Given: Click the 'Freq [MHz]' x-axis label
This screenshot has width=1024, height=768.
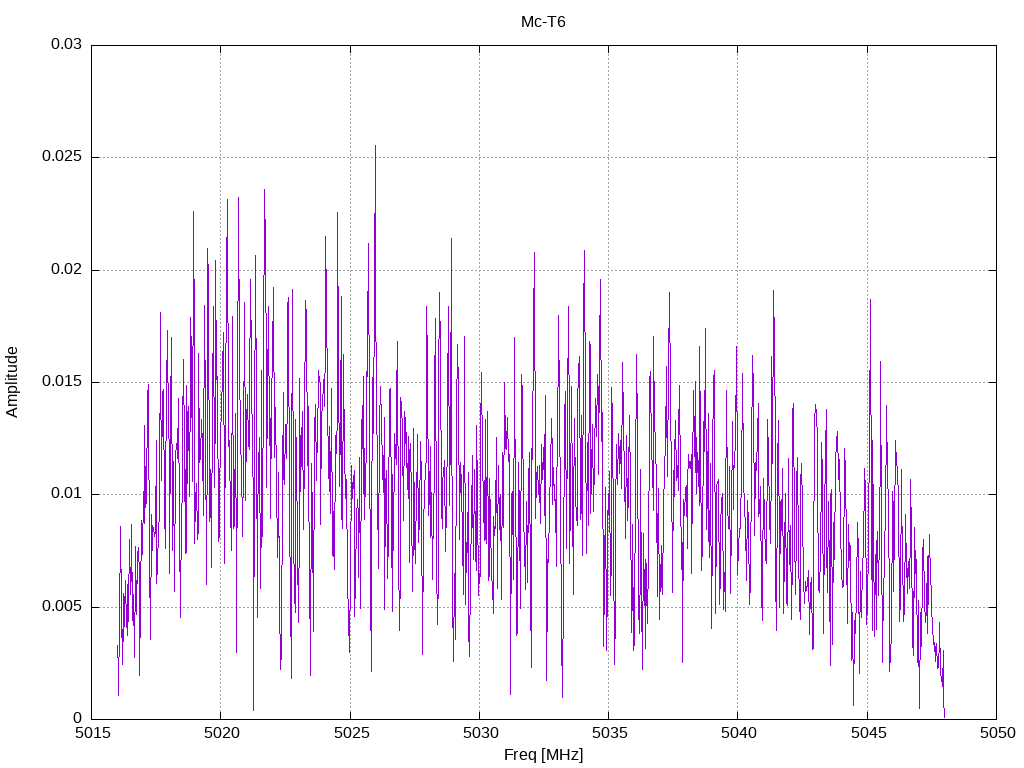Looking at the screenshot, I should (543, 754).
